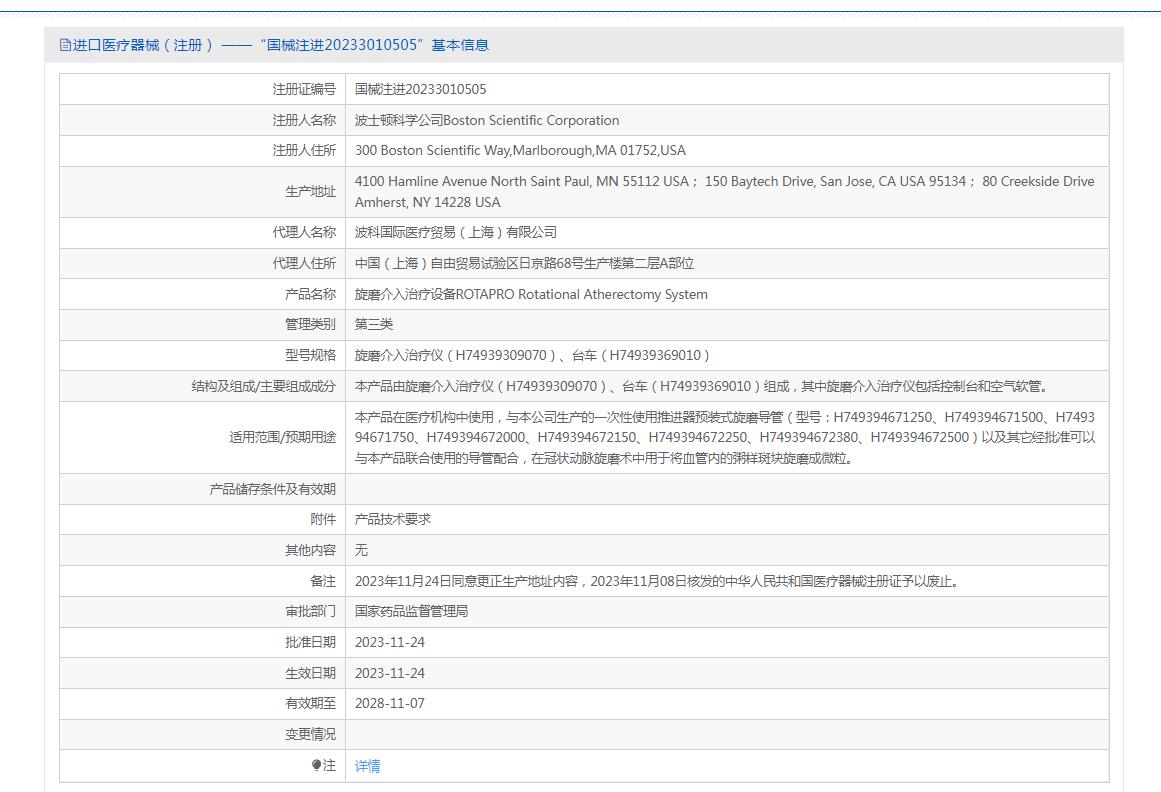Select the remark text 2023年11月24日同意更正生产地址
The height and width of the screenshot is (792, 1161).
(658, 582)
